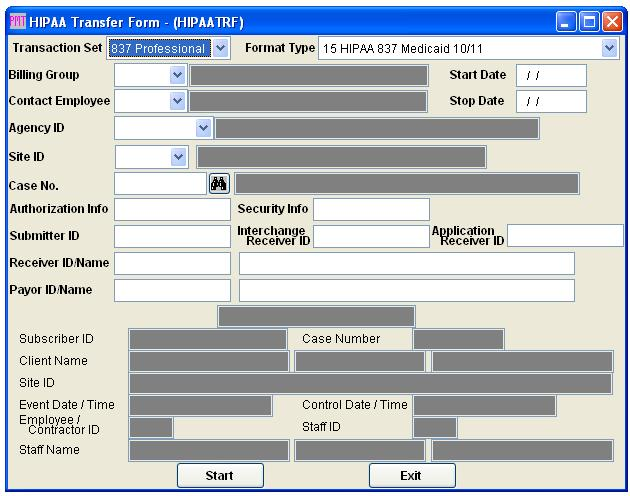This screenshot has width=630, height=496.
Task: Focus the Case No. text field
Action: (160, 183)
